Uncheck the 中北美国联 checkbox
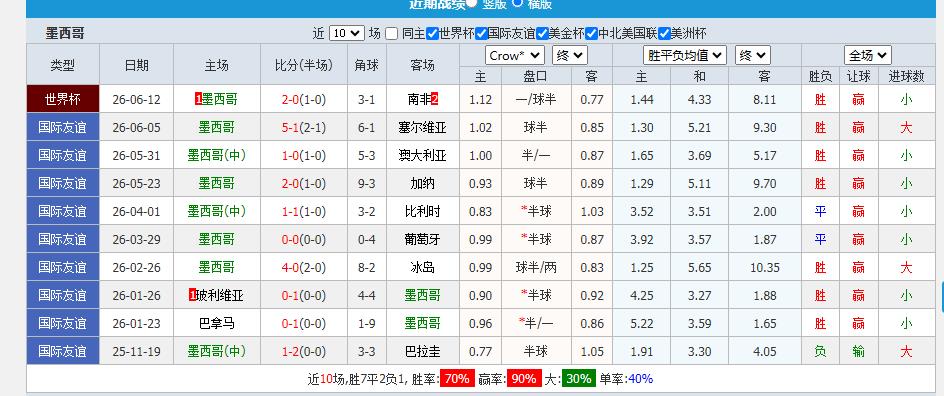 point(591,34)
